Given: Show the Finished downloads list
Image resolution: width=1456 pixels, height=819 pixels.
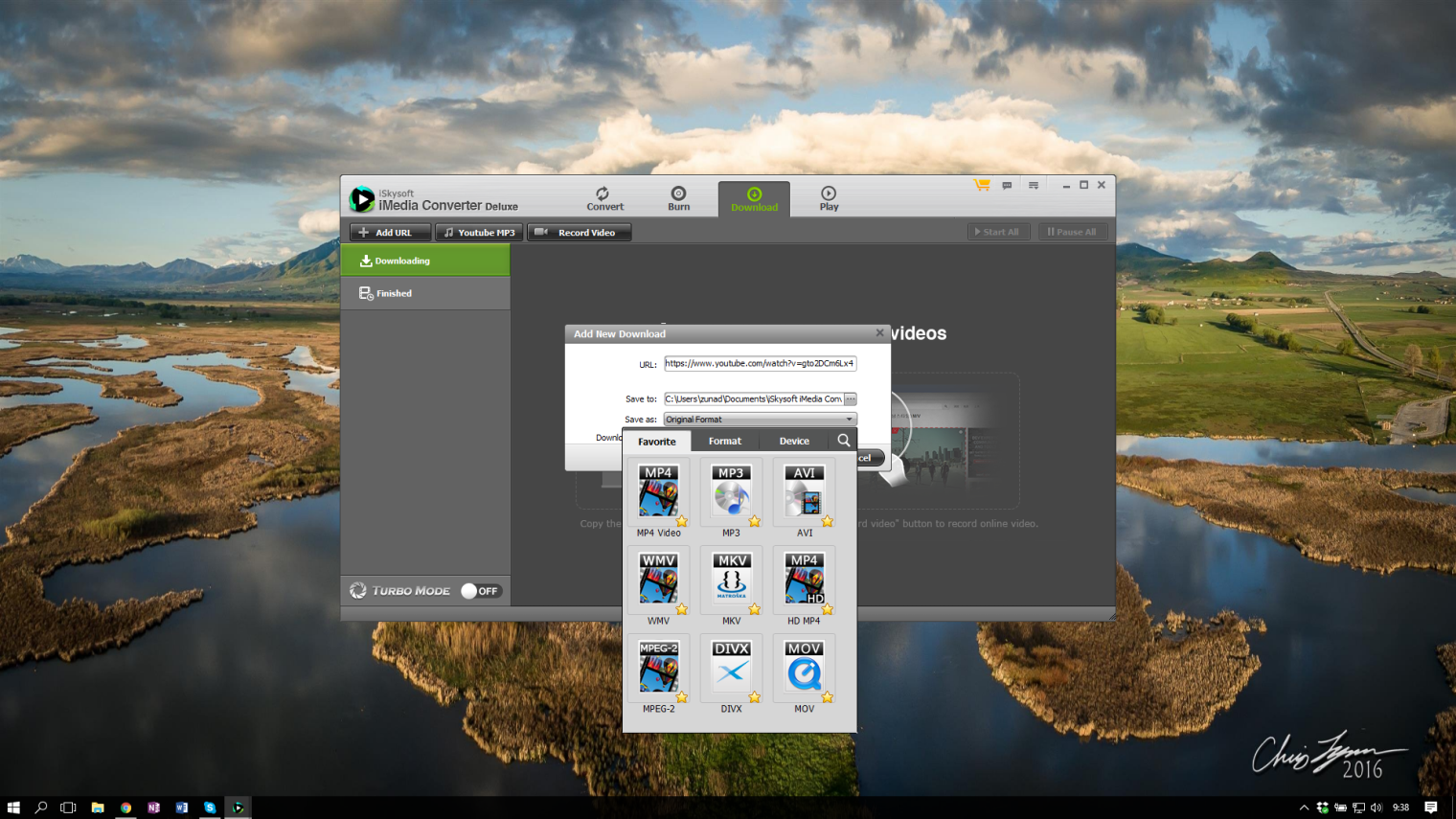Looking at the screenshot, I should click(425, 293).
